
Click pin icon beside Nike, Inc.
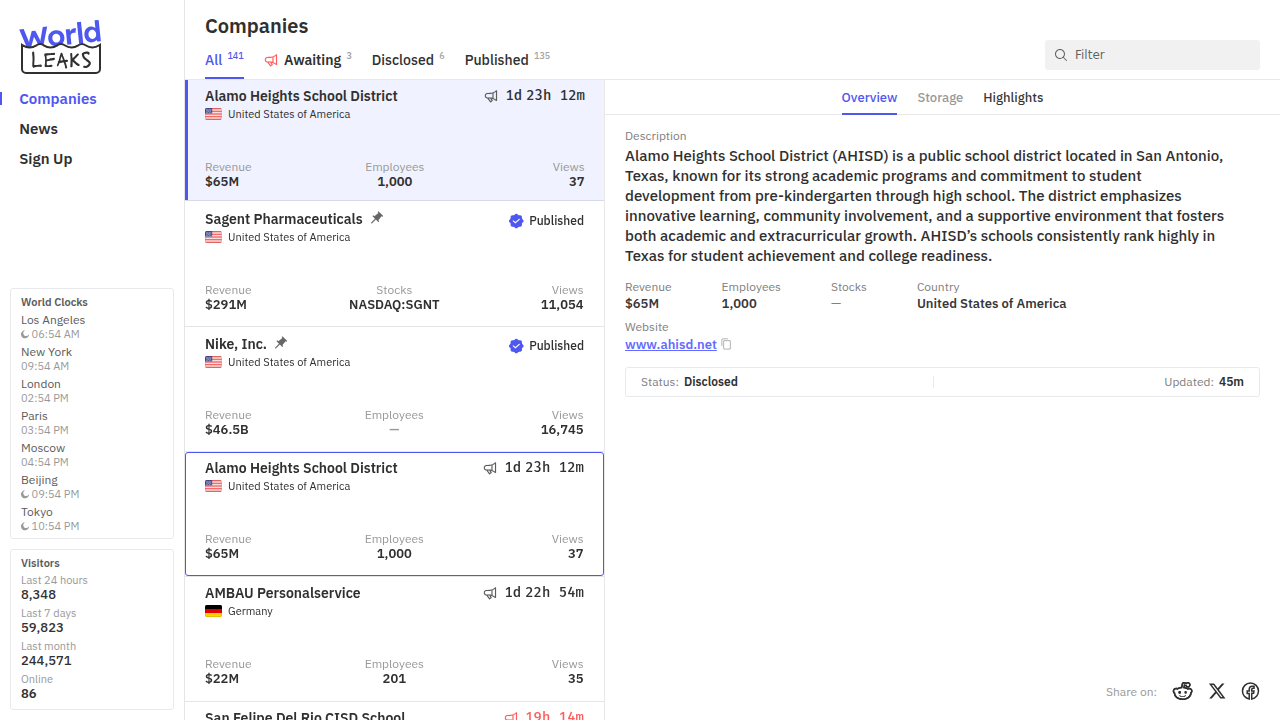[x=281, y=343]
